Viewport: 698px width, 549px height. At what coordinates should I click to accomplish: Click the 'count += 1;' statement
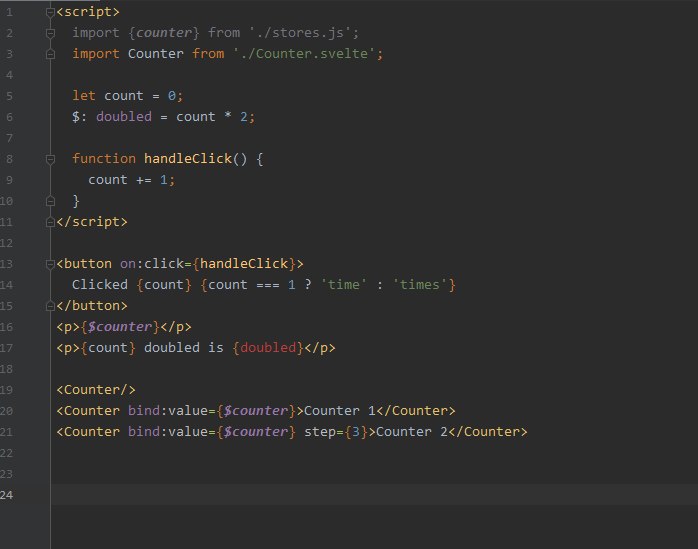point(131,180)
